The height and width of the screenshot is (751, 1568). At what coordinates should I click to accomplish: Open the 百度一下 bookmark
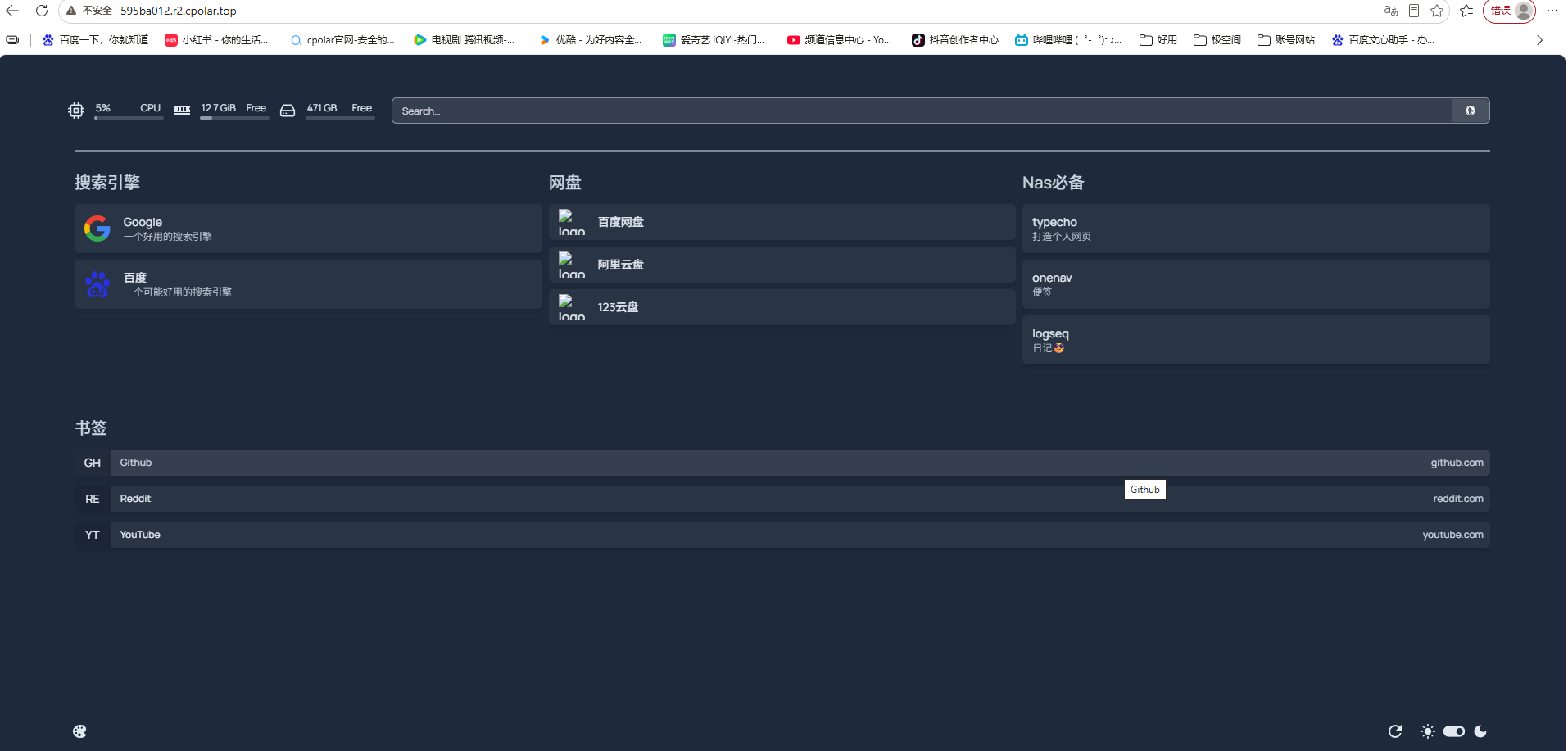(95, 40)
